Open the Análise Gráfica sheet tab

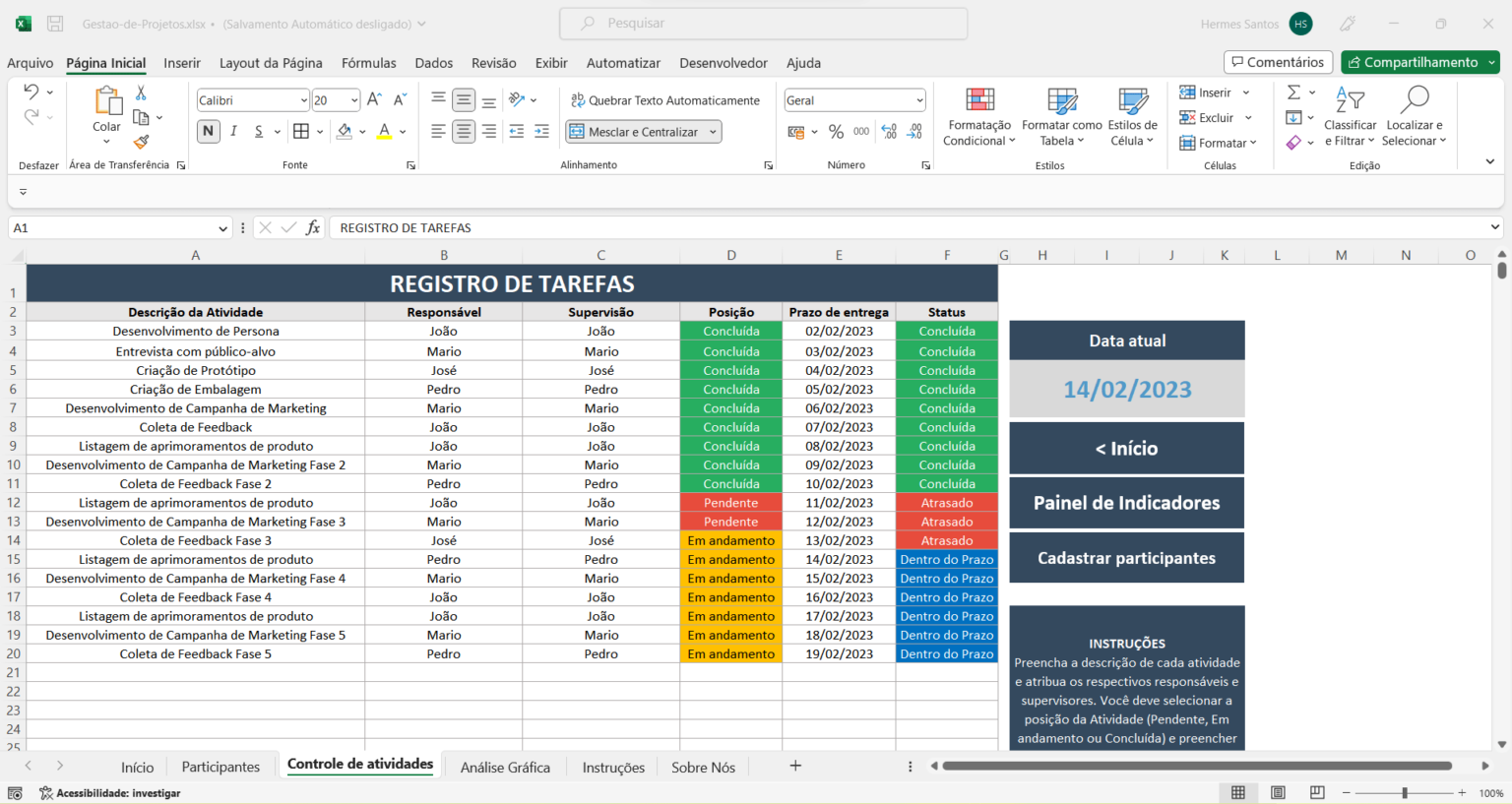(504, 767)
